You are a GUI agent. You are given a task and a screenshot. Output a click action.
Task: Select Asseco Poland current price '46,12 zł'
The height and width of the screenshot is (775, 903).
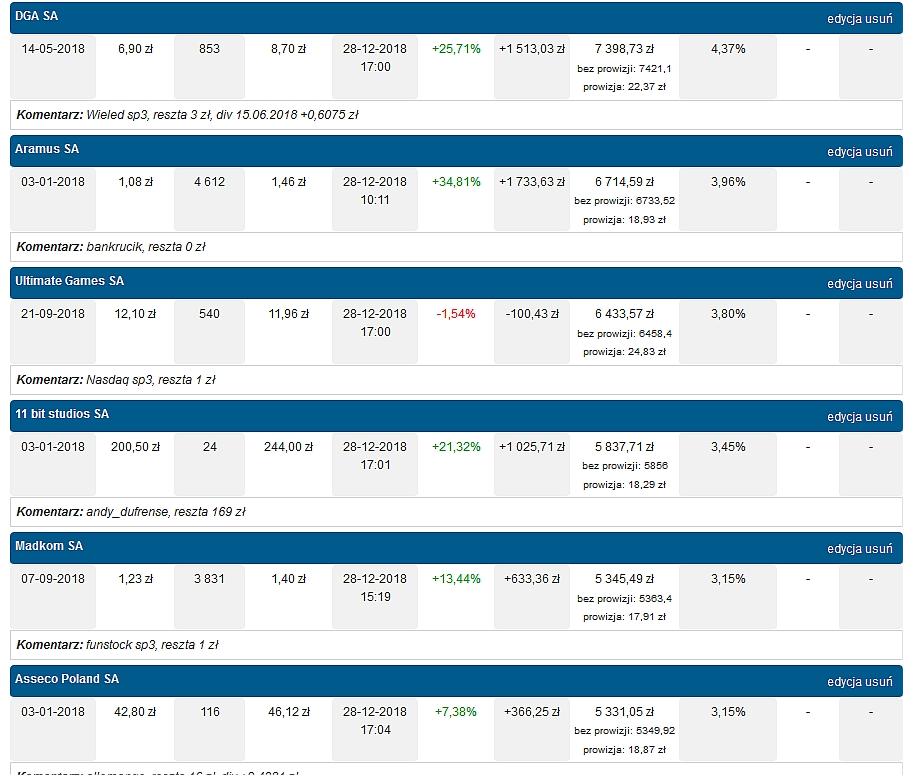(x=289, y=712)
